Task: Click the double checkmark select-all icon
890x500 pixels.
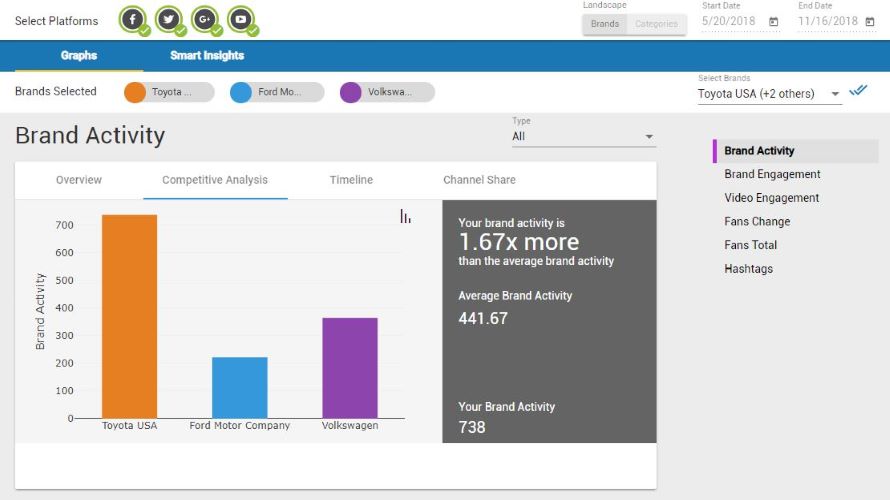Action: point(858,90)
